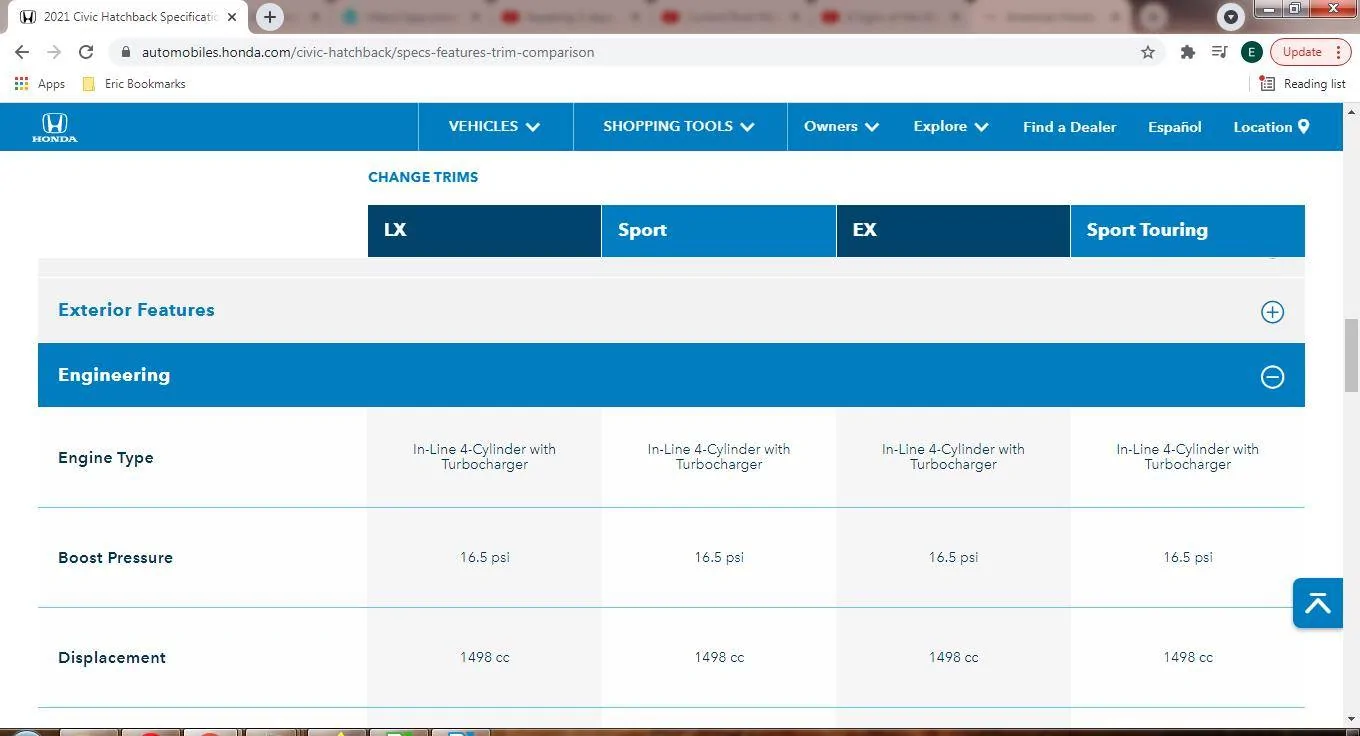Reload the Honda specs page
This screenshot has width=1360, height=736.
point(86,52)
